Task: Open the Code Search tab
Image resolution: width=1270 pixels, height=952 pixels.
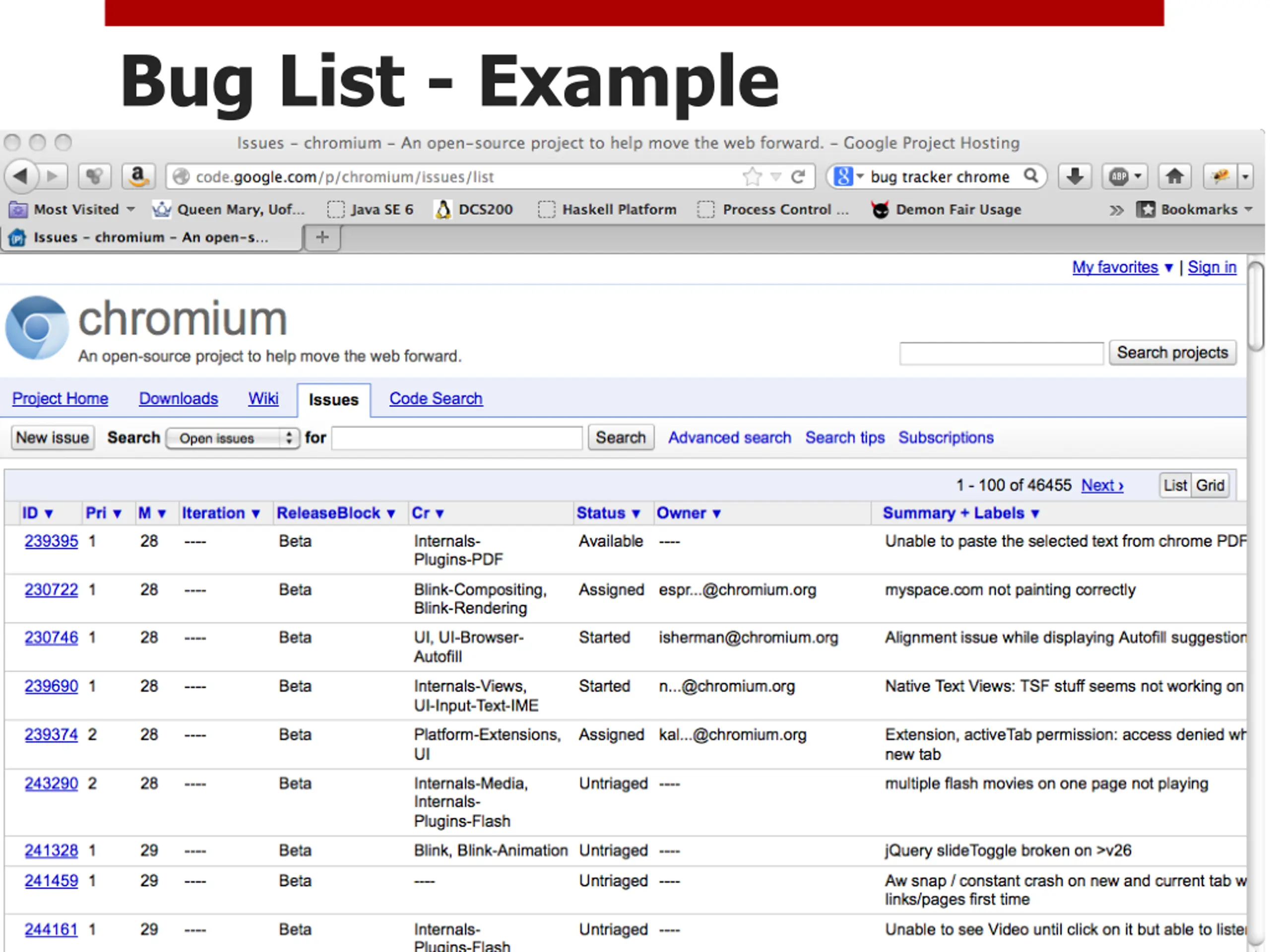Action: (436, 398)
